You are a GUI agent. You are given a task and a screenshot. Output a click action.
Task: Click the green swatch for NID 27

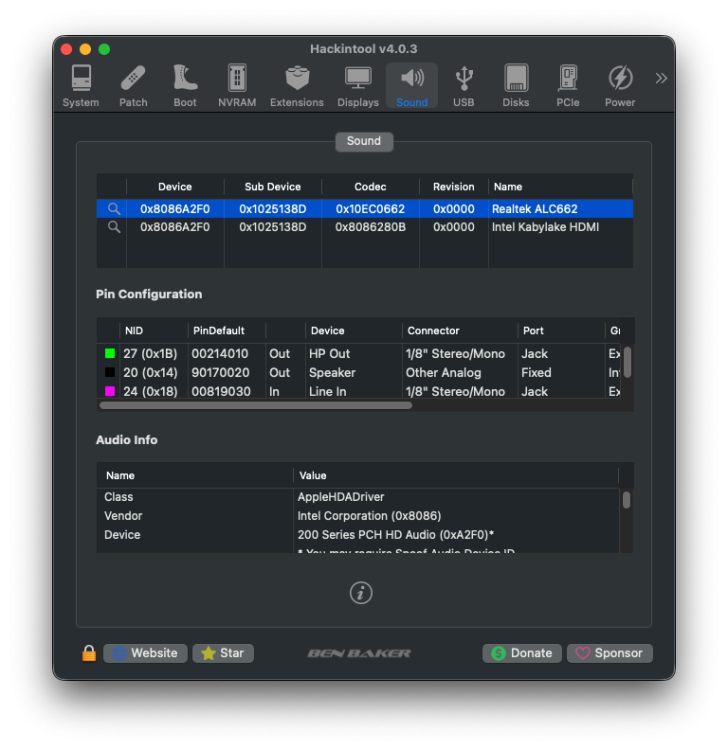coord(110,353)
